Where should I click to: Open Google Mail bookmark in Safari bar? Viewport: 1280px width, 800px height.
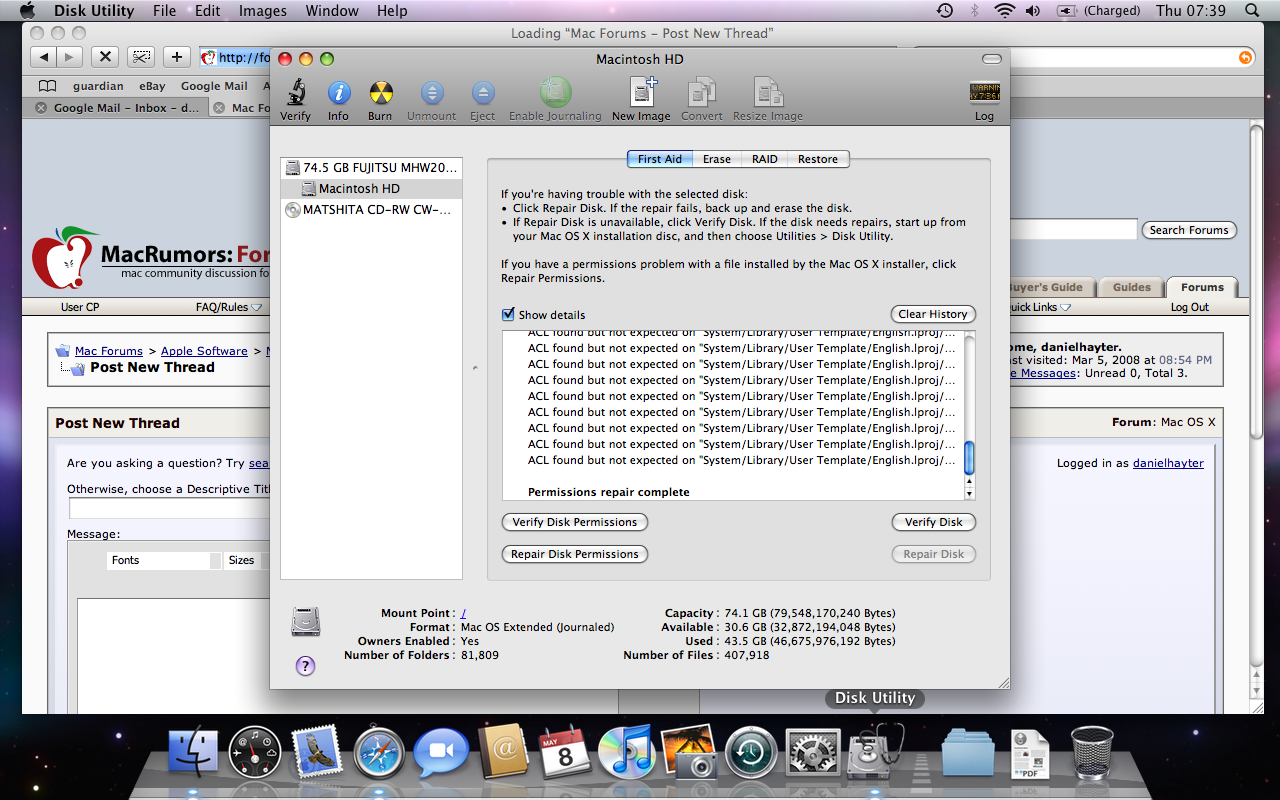(x=214, y=86)
